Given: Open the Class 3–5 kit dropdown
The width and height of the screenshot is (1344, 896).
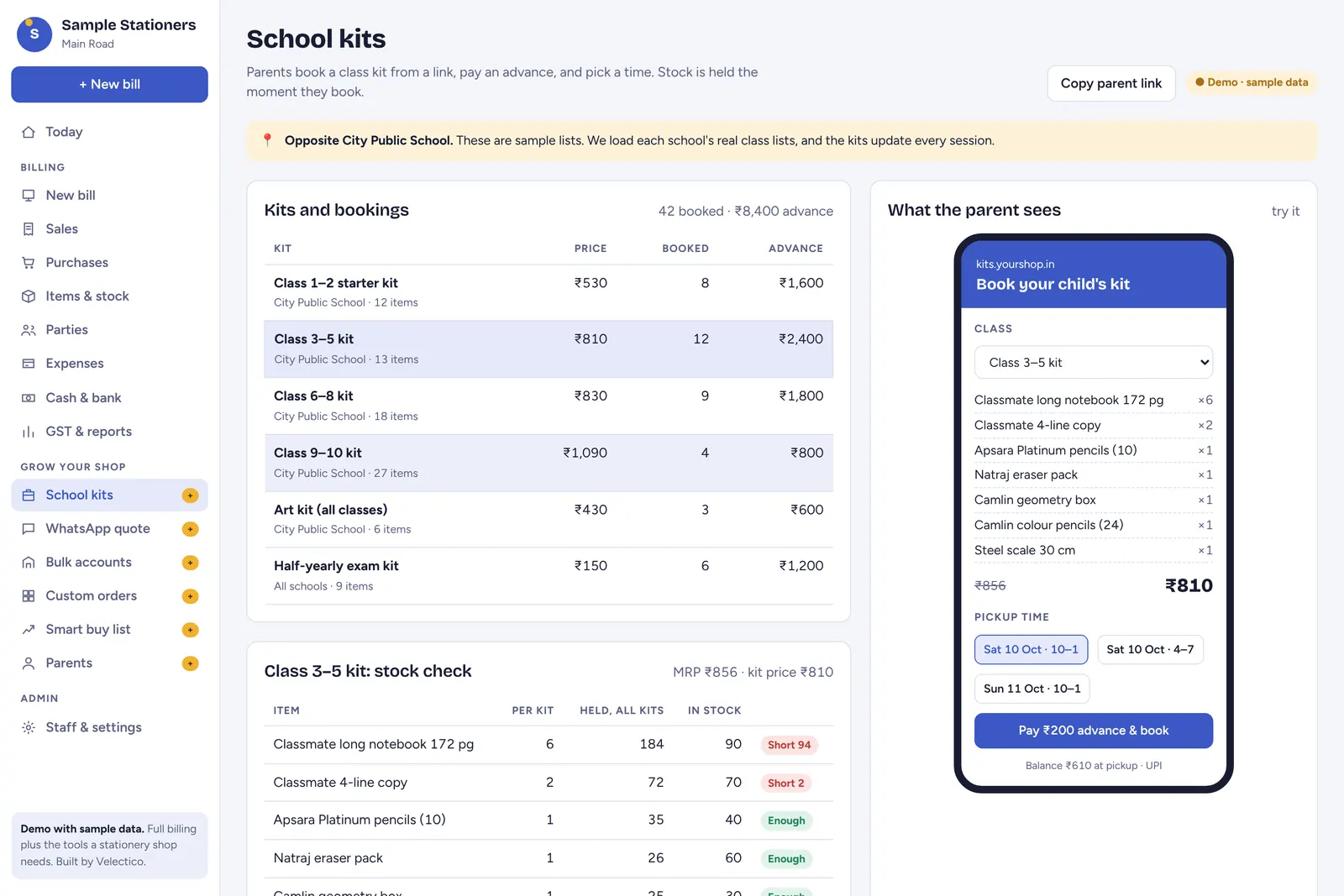Looking at the screenshot, I should [x=1093, y=363].
